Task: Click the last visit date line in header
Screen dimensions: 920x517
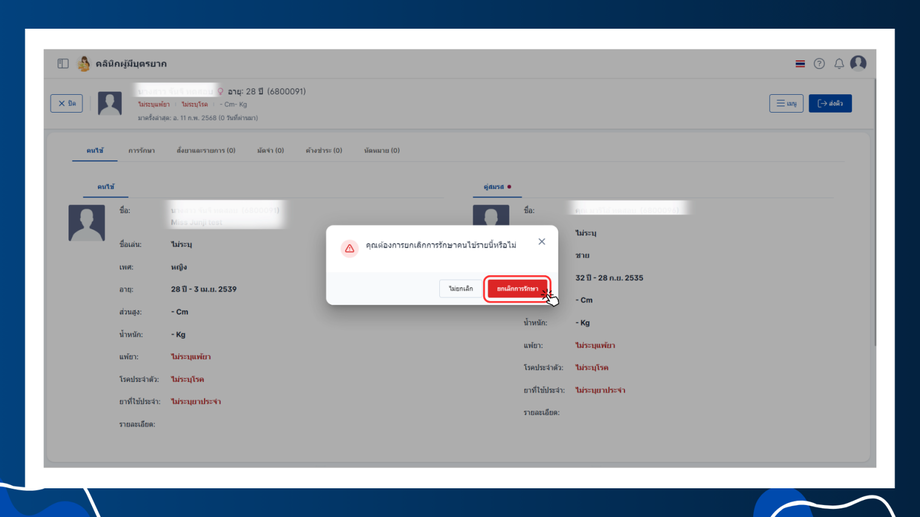Action: coord(198,118)
